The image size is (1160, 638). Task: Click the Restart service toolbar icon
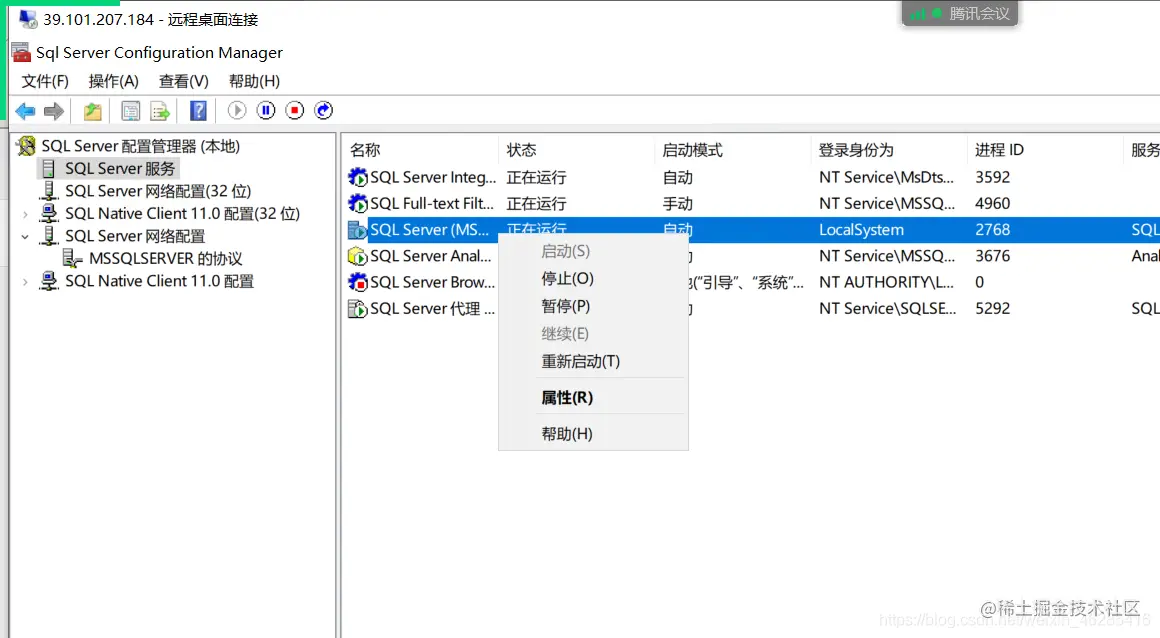pos(323,110)
